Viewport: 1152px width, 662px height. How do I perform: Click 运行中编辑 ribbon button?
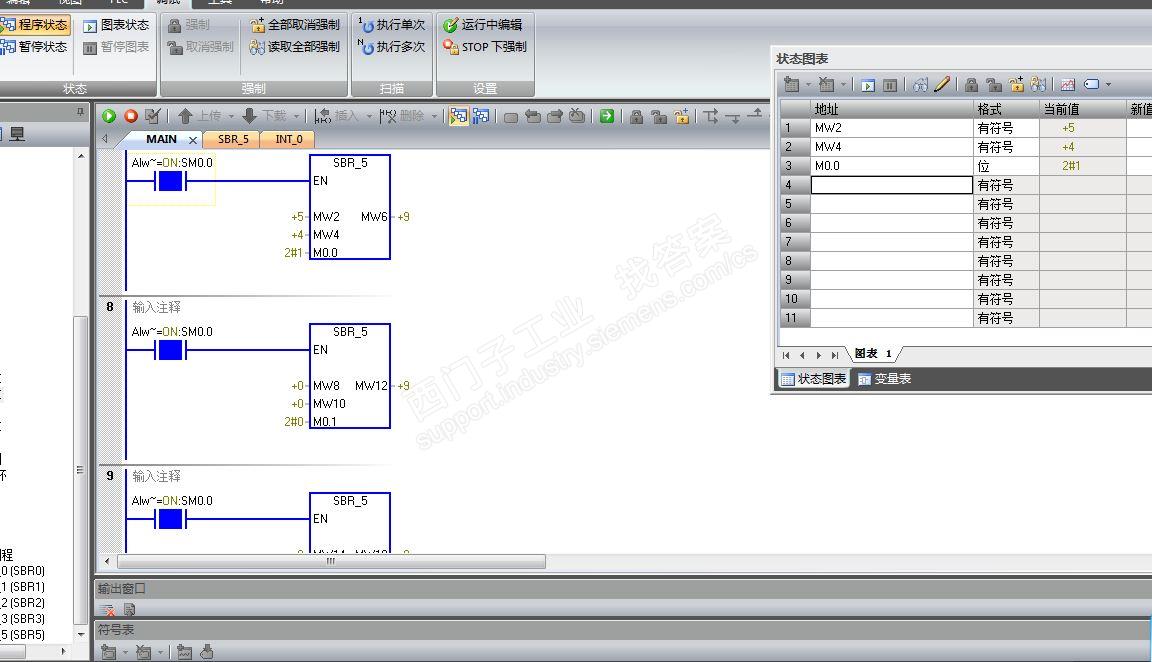coord(483,25)
